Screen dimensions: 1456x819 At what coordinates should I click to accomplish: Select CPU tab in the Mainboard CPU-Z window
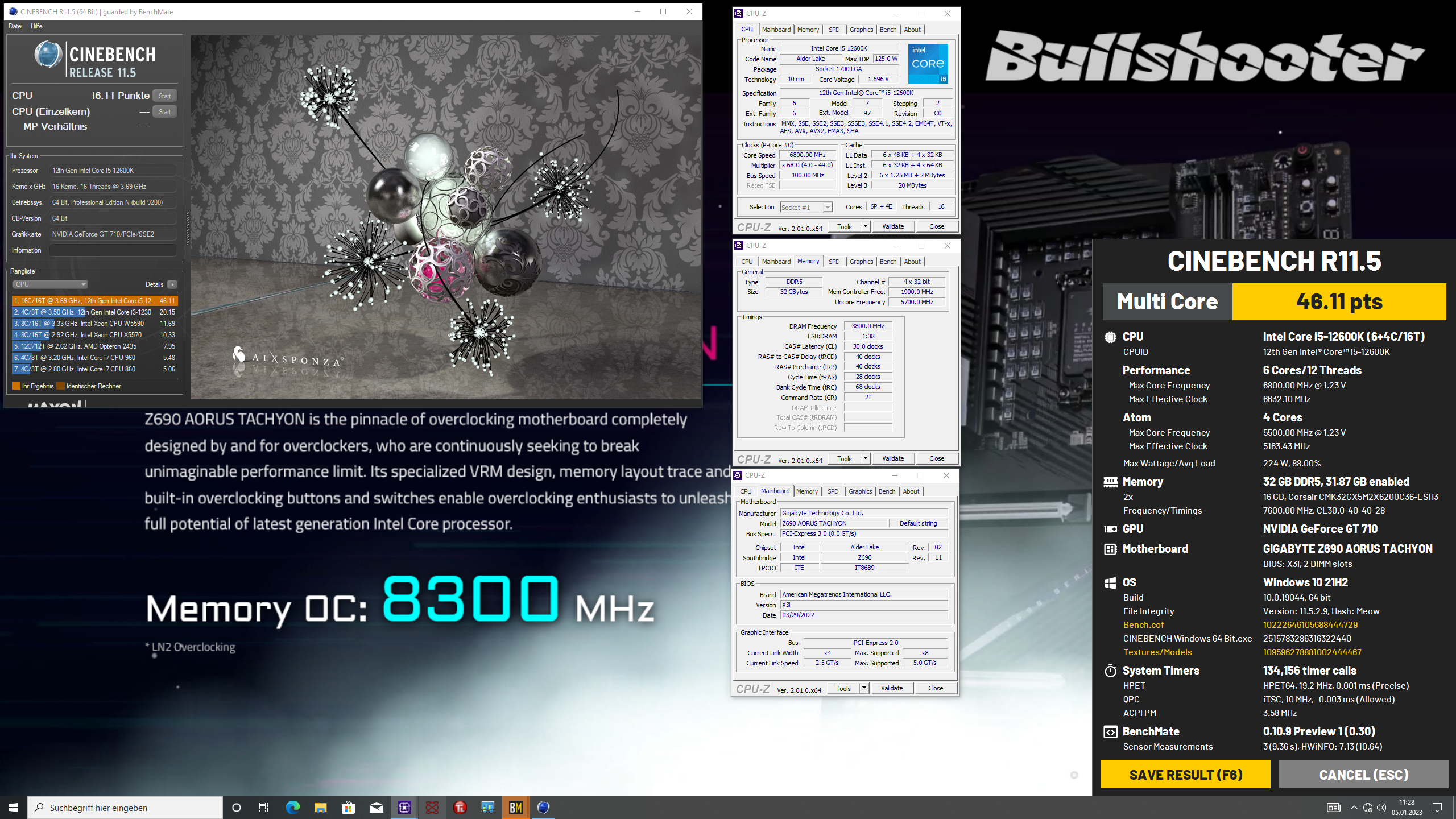pos(746,491)
